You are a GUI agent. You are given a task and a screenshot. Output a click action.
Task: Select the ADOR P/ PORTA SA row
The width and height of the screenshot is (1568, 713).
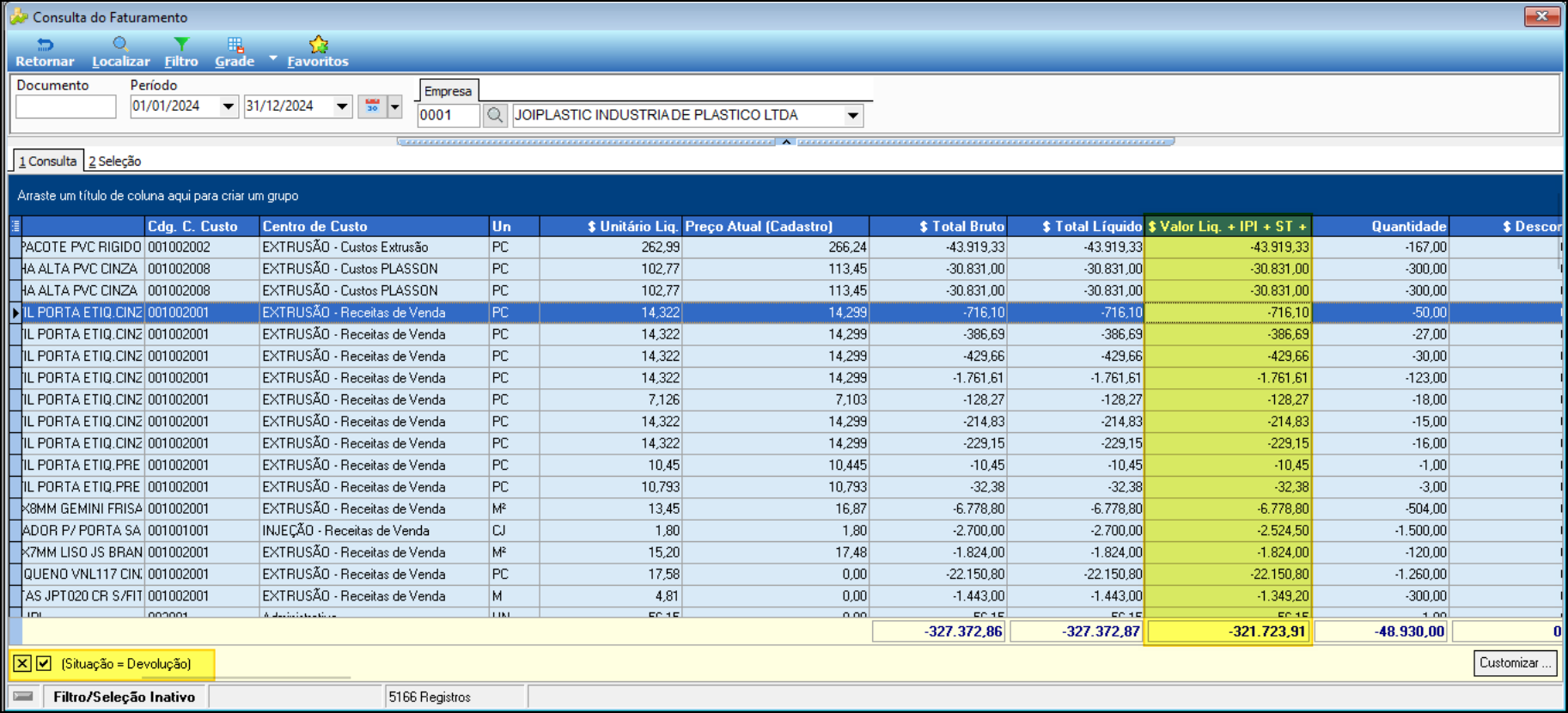(x=785, y=531)
